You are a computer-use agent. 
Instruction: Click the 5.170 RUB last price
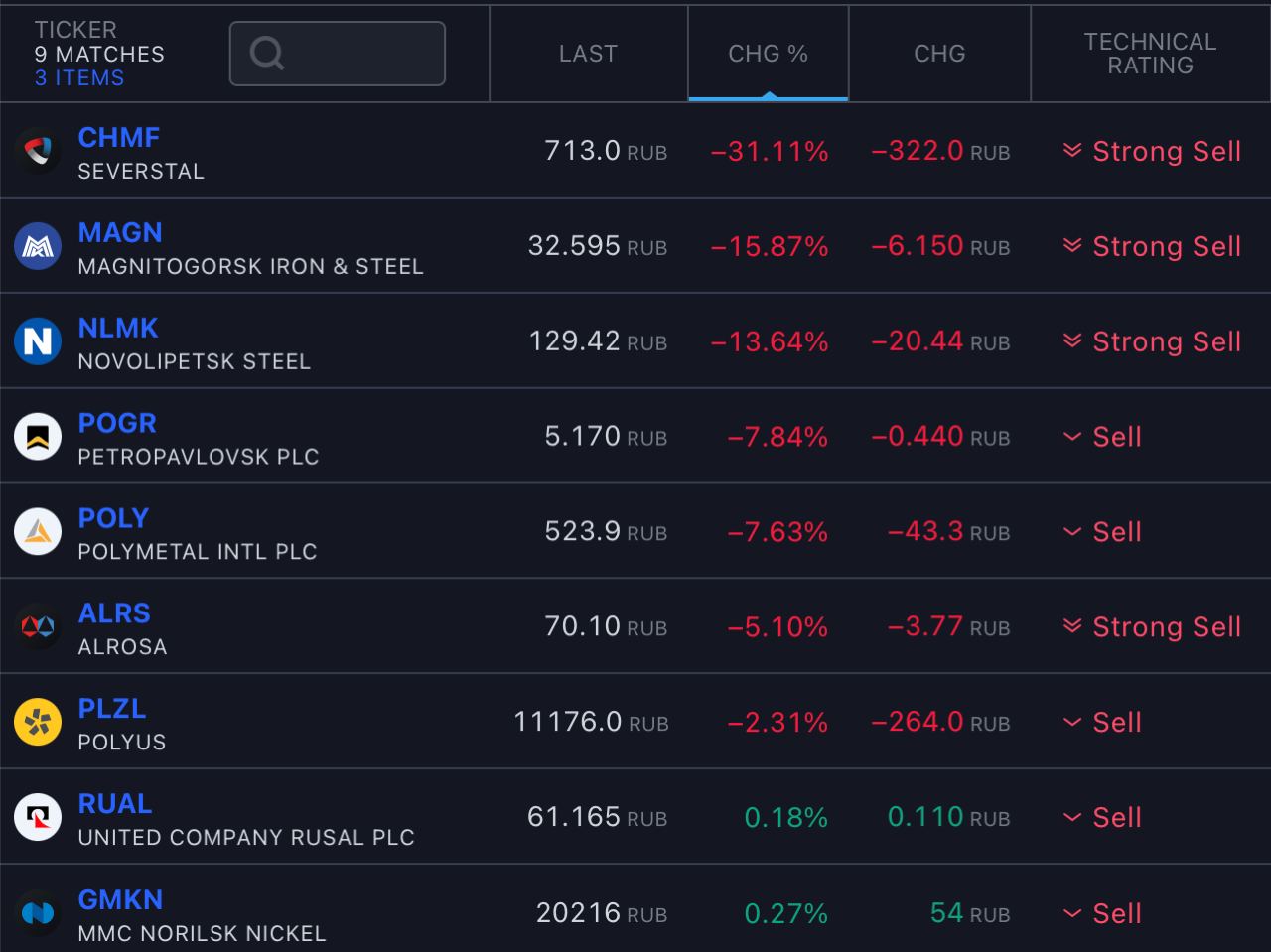click(x=606, y=437)
